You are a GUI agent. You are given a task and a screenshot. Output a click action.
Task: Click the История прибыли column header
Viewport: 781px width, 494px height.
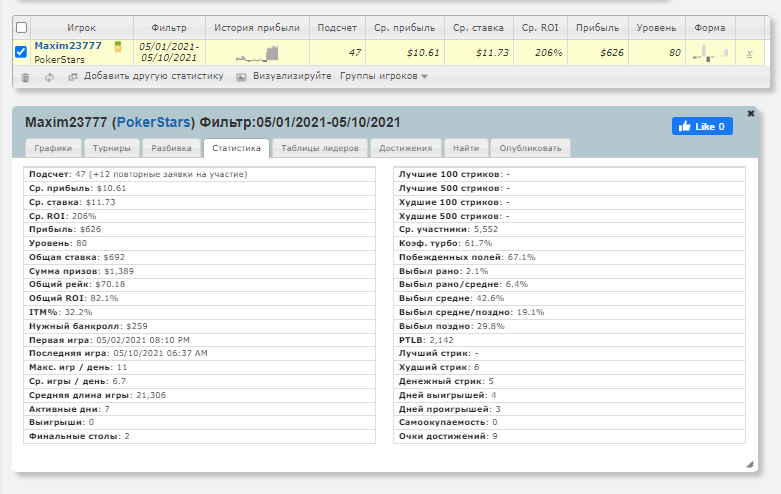point(257,28)
